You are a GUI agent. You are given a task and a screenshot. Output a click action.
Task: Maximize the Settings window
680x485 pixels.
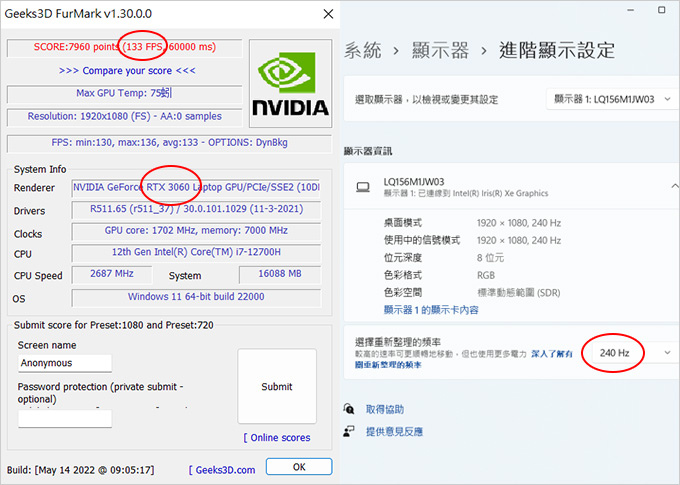(661, 10)
